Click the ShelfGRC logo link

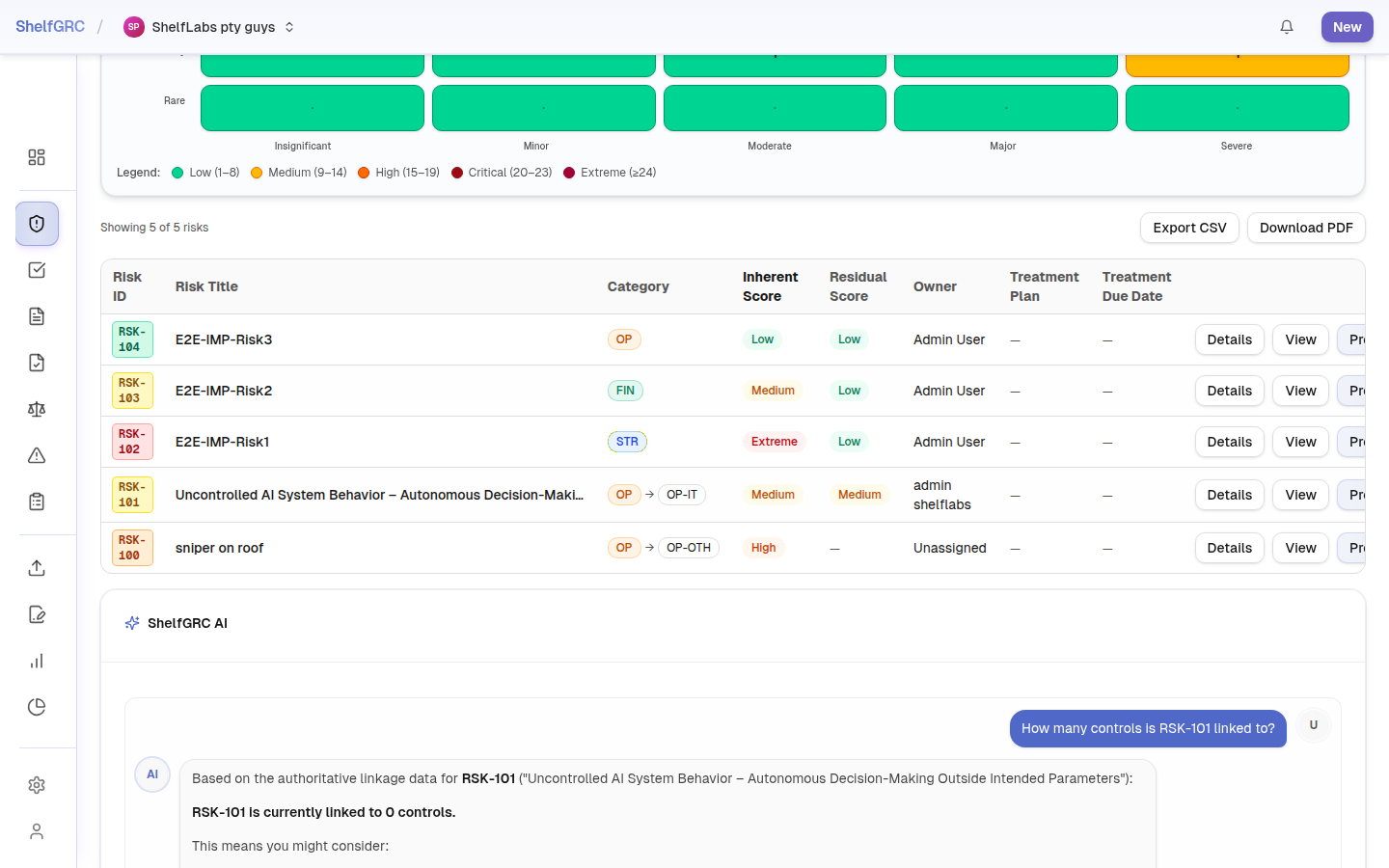50,27
